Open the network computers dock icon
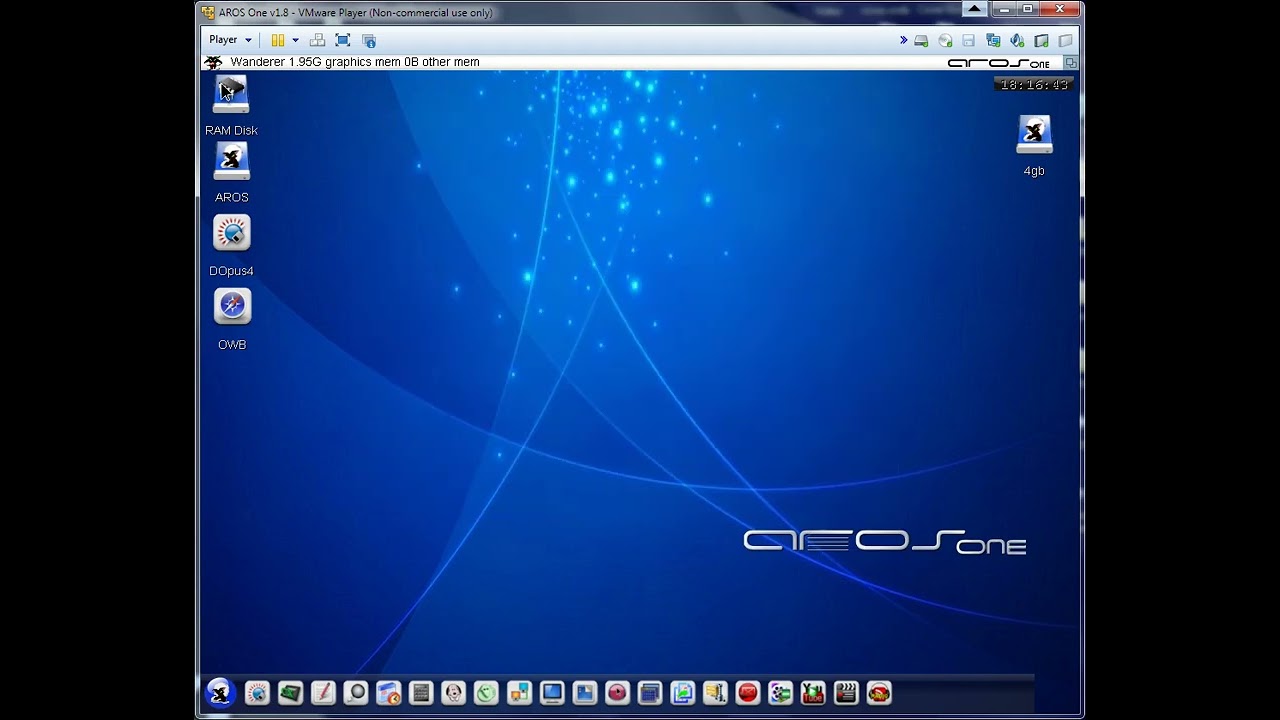 click(519, 692)
